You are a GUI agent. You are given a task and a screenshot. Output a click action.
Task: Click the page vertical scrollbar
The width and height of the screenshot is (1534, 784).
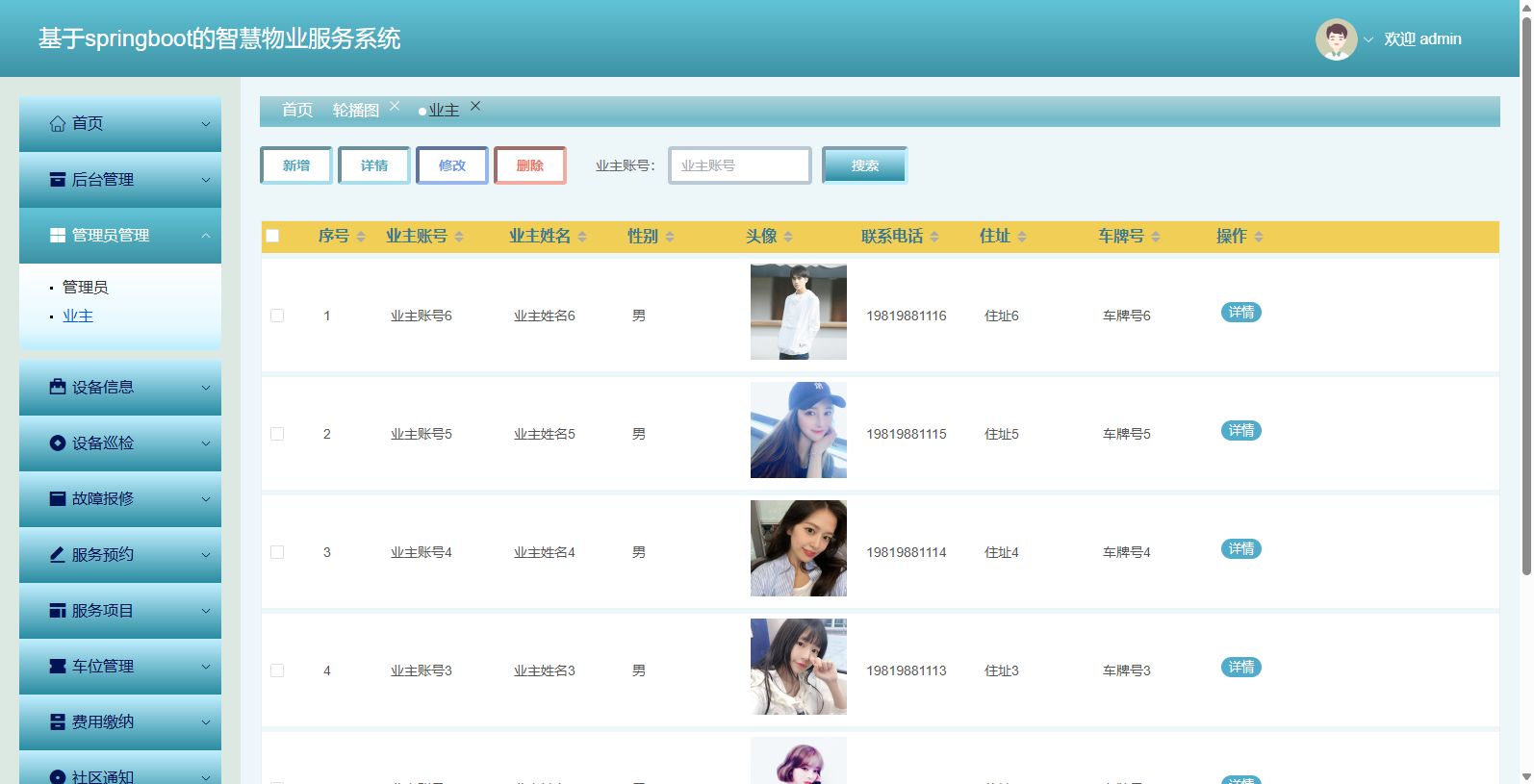pos(1526,296)
